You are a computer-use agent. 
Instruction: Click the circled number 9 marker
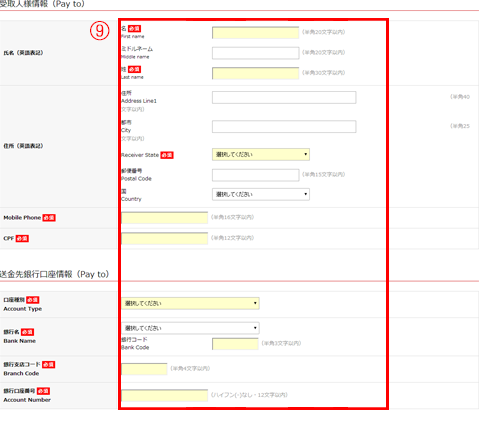[x=100, y=31]
